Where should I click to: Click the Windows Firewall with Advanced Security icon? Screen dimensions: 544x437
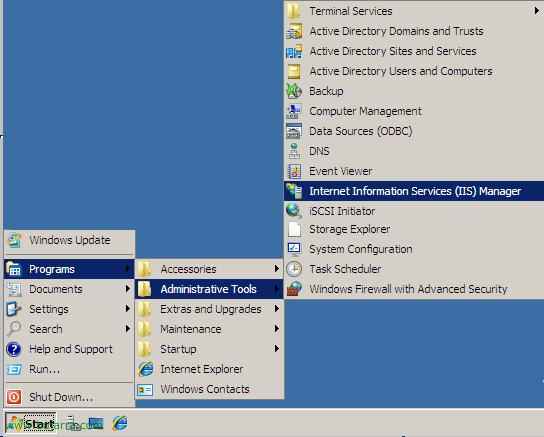tap(294, 289)
